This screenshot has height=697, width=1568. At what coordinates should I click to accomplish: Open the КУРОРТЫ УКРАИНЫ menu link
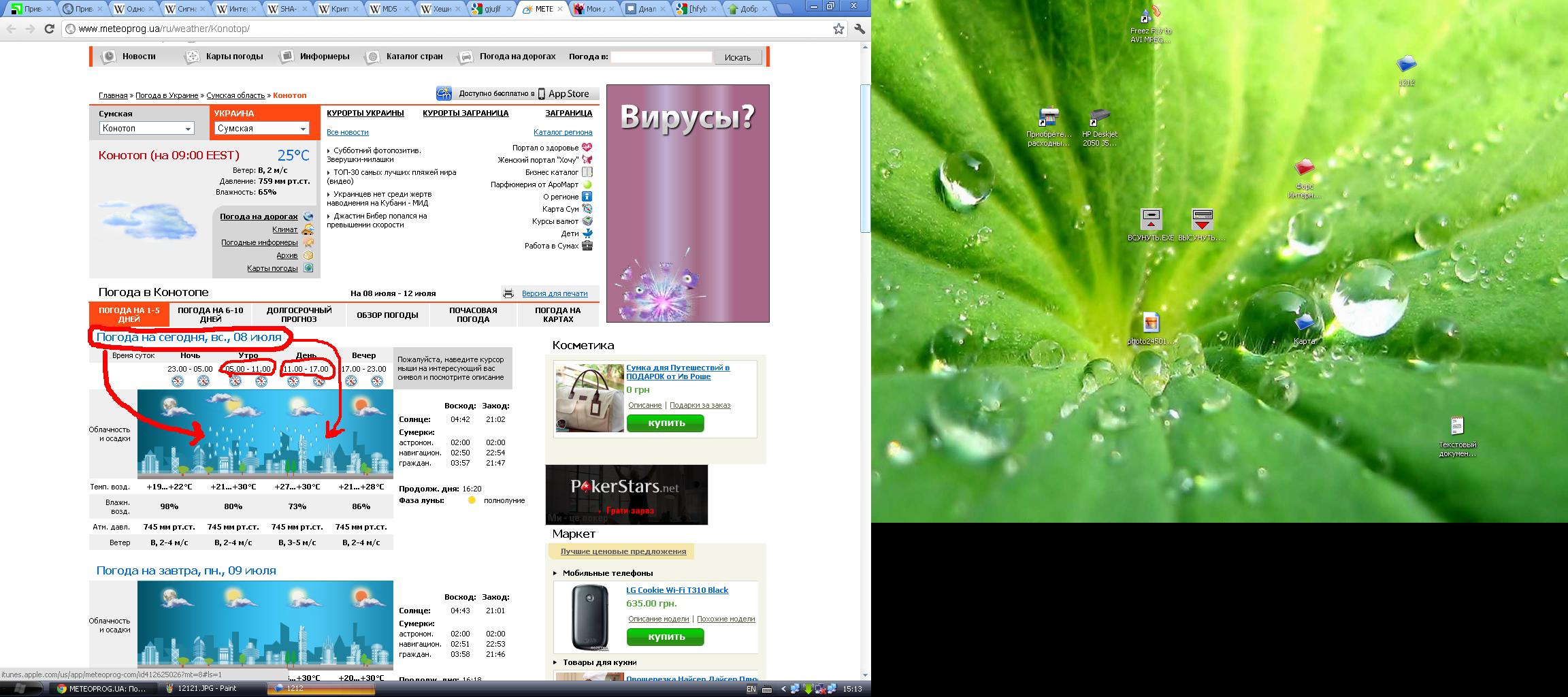pyautogui.click(x=365, y=113)
